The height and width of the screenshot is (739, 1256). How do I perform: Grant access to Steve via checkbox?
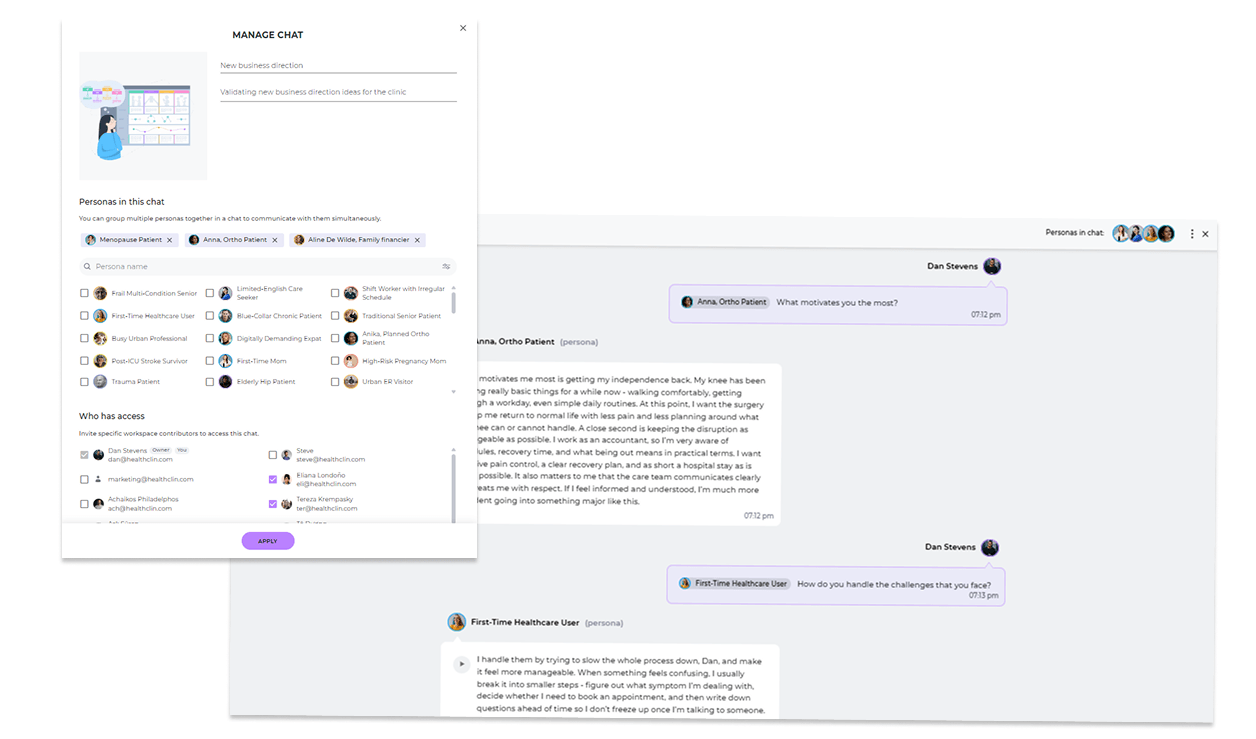[x=273, y=455]
